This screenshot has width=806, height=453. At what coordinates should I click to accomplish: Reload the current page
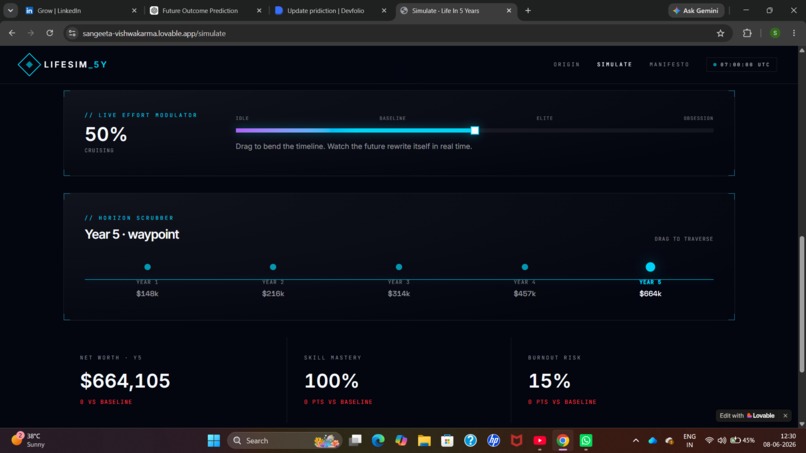(49, 33)
